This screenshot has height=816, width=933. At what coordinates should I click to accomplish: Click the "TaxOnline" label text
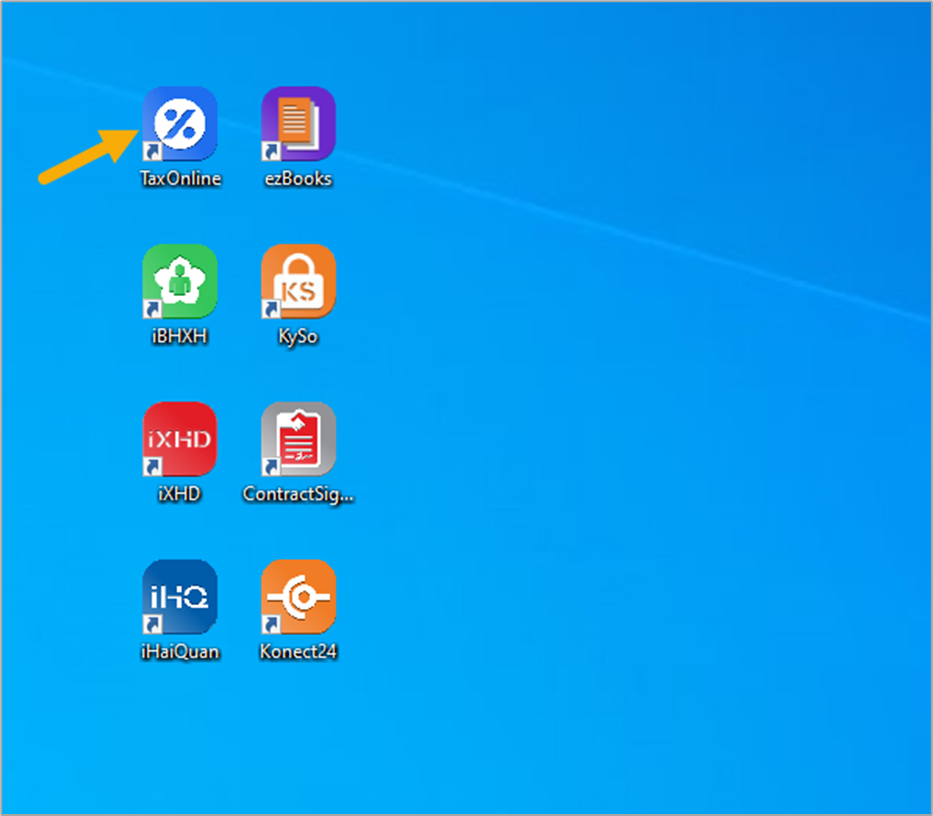click(x=180, y=179)
